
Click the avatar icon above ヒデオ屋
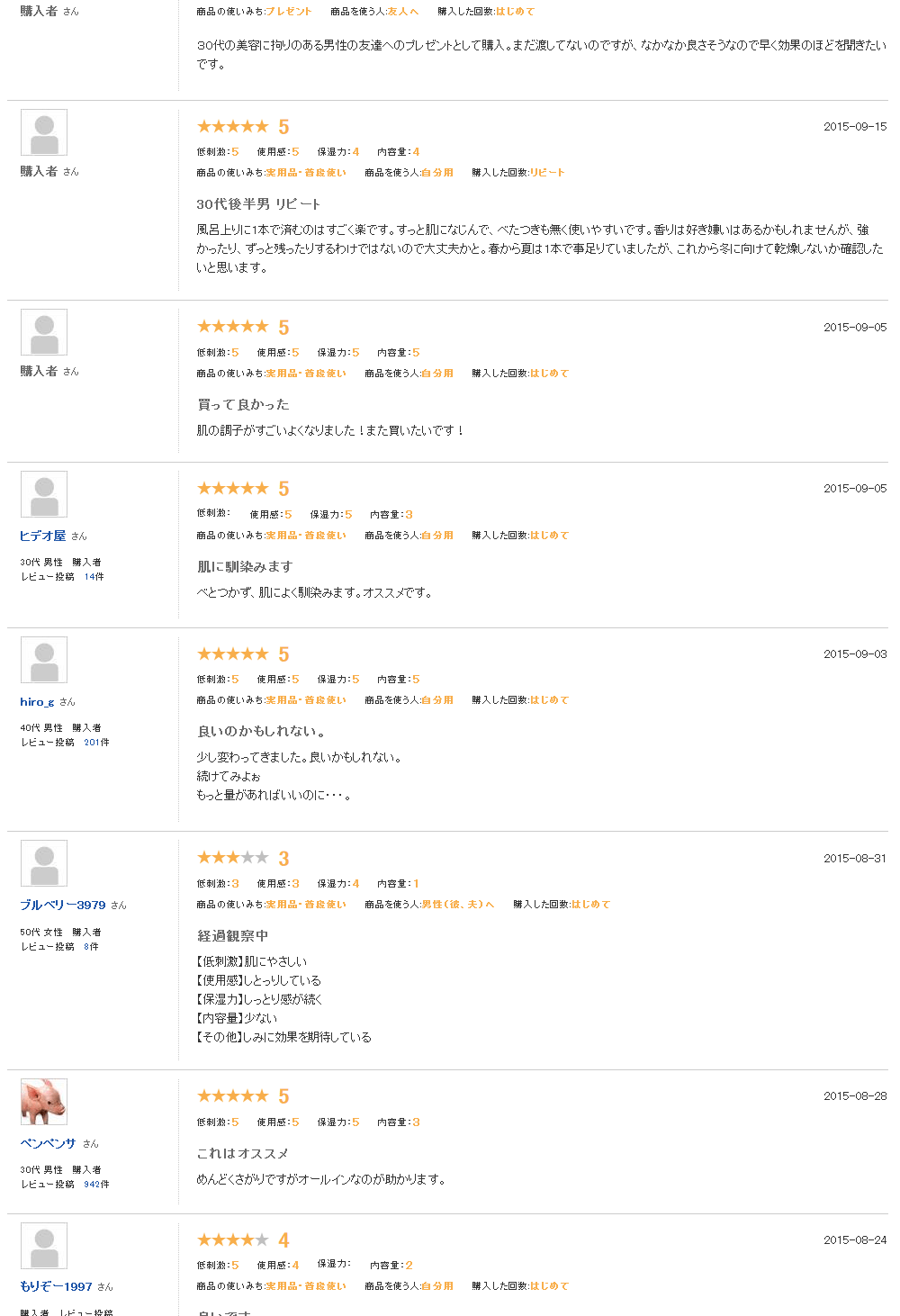point(44,494)
